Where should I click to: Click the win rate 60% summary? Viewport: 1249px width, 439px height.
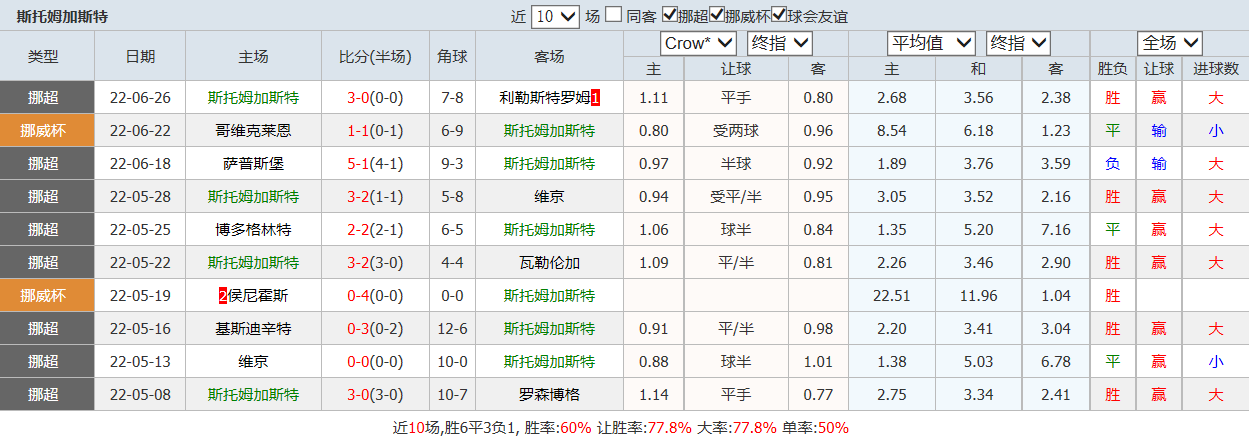pyautogui.click(x=575, y=427)
